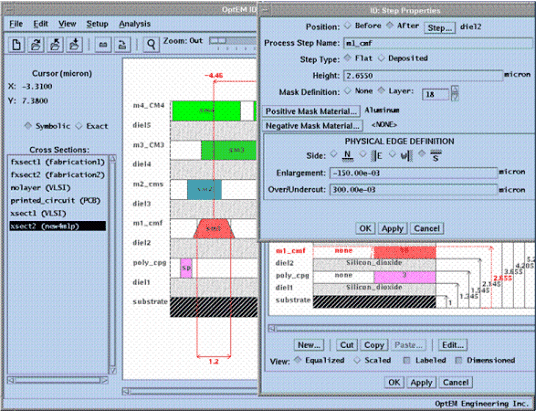Click the folder icon with down arrow
The width and height of the screenshot is (536, 411).
point(75,45)
